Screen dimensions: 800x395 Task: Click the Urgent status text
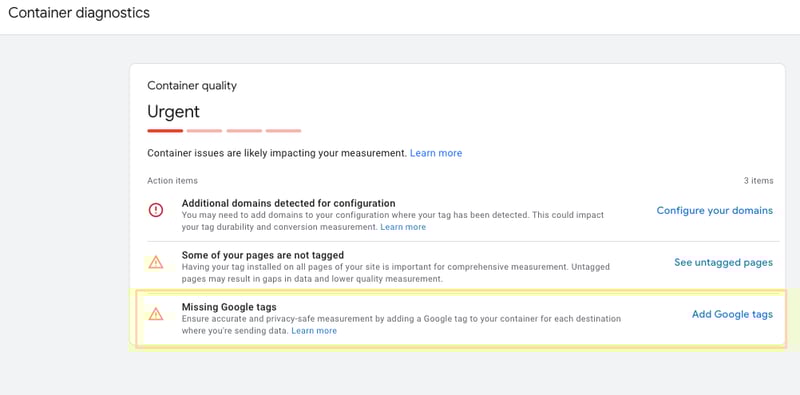pyautogui.click(x=173, y=111)
